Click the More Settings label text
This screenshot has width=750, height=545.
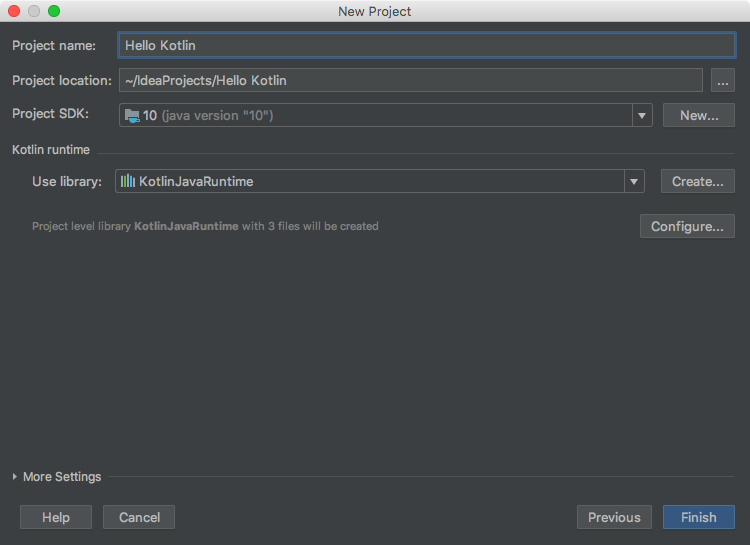coord(62,477)
